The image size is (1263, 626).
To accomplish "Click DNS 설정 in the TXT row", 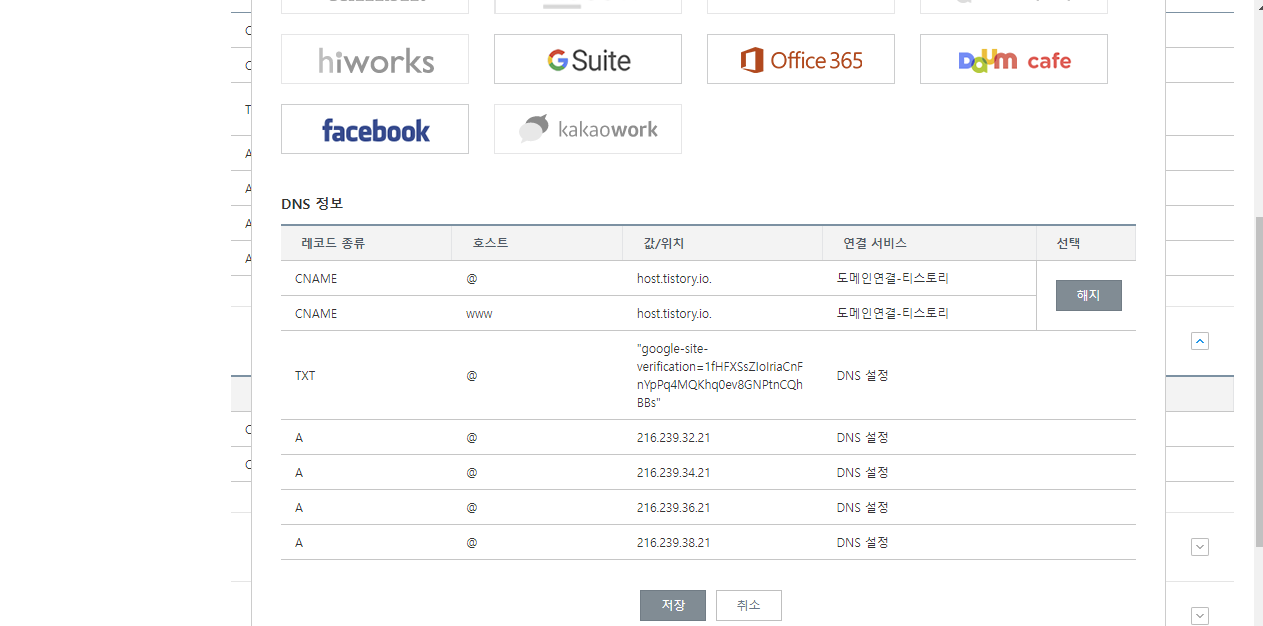I will pyautogui.click(x=863, y=375).
